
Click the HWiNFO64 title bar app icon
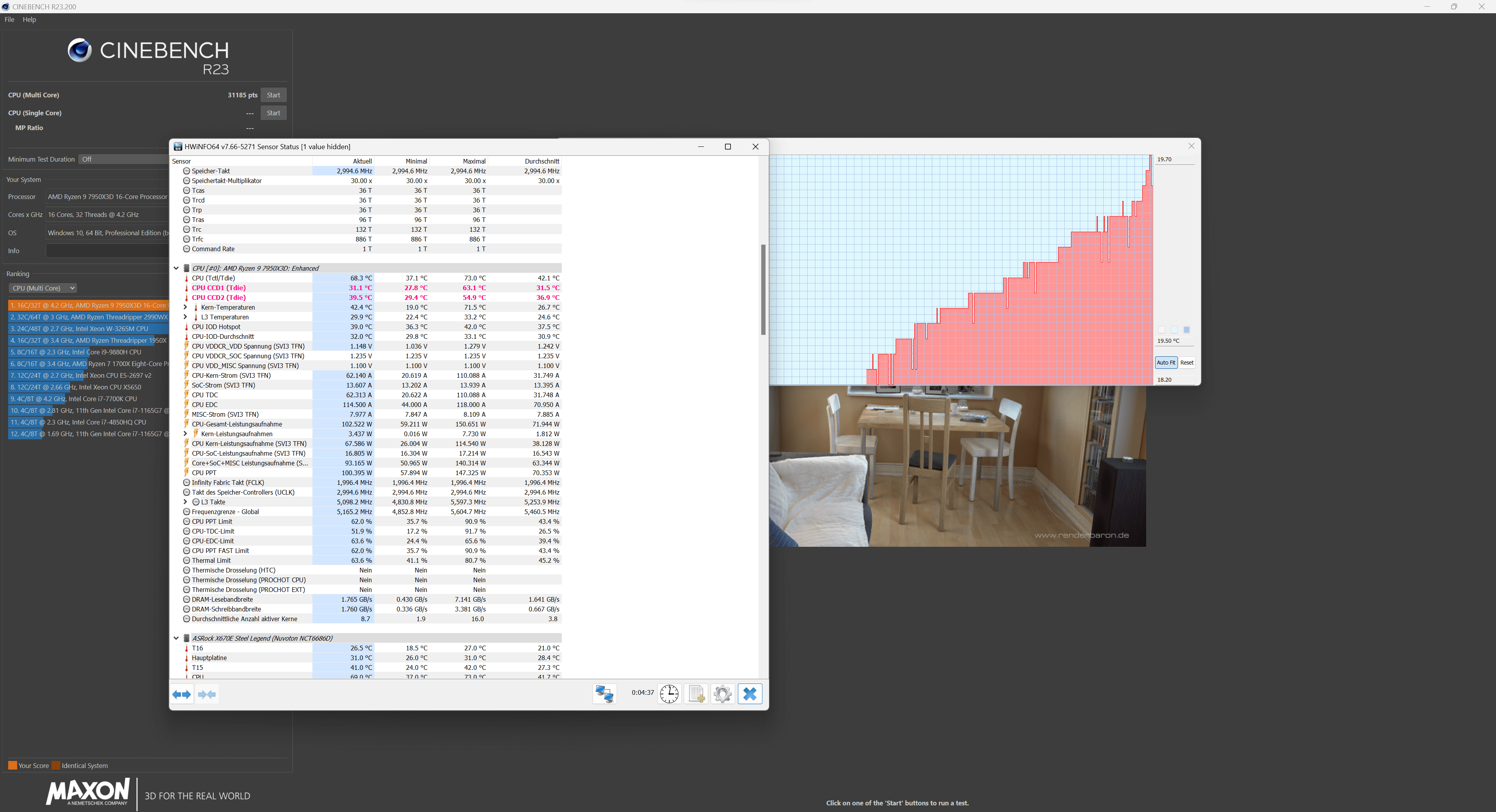click(x=178, y=147)
